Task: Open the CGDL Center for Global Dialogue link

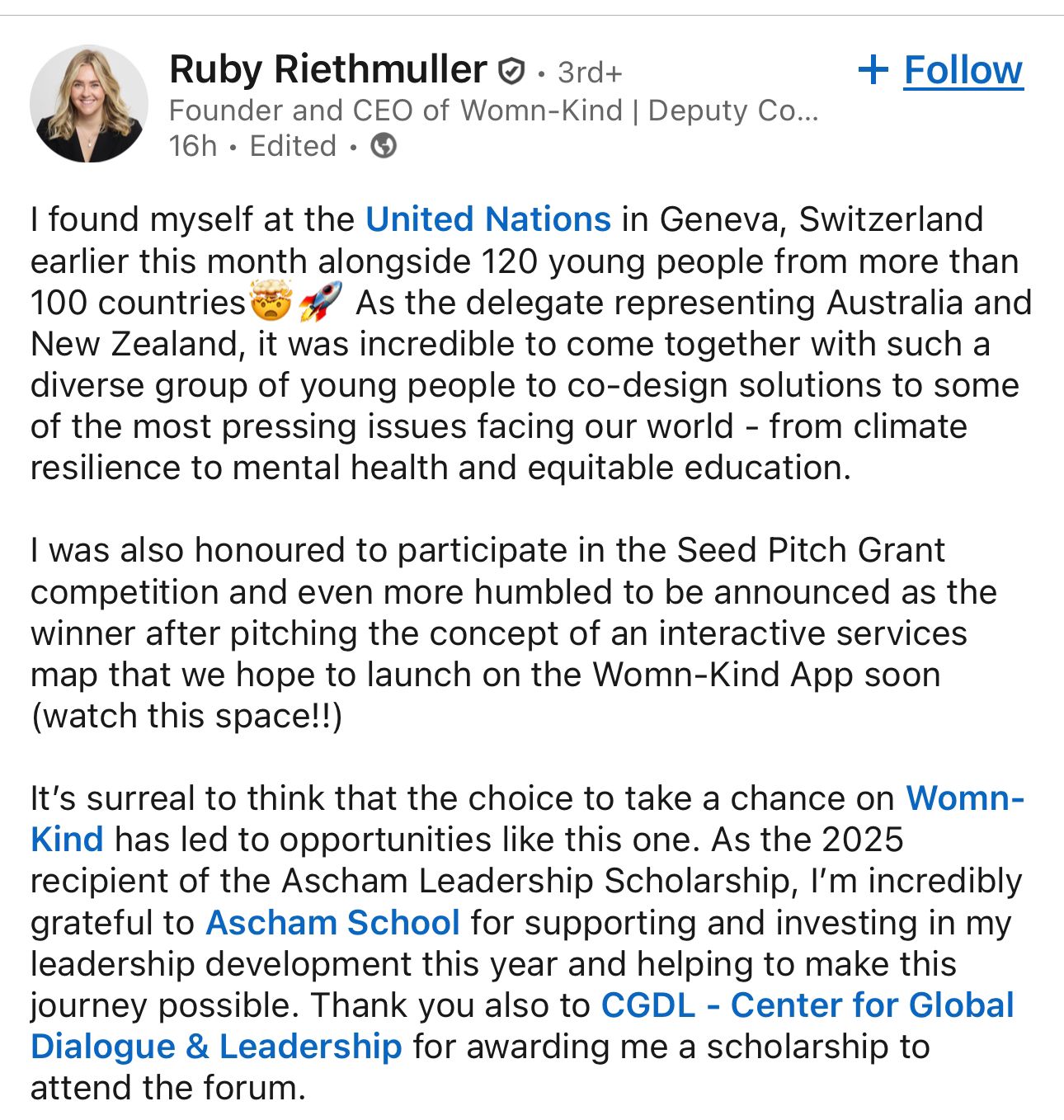Action: [x=807, y=1005]
